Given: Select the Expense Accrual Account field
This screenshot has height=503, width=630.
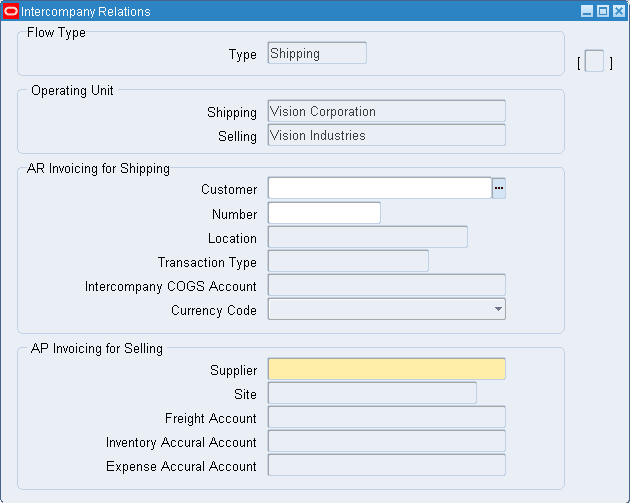Looking at the screenshot, I should point(386,465).
